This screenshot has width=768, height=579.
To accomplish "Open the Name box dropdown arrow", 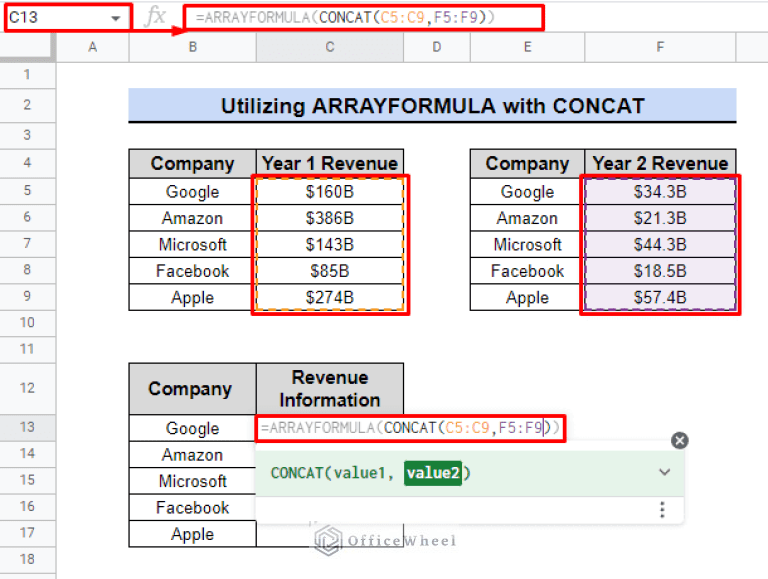I will click(116, 19).
